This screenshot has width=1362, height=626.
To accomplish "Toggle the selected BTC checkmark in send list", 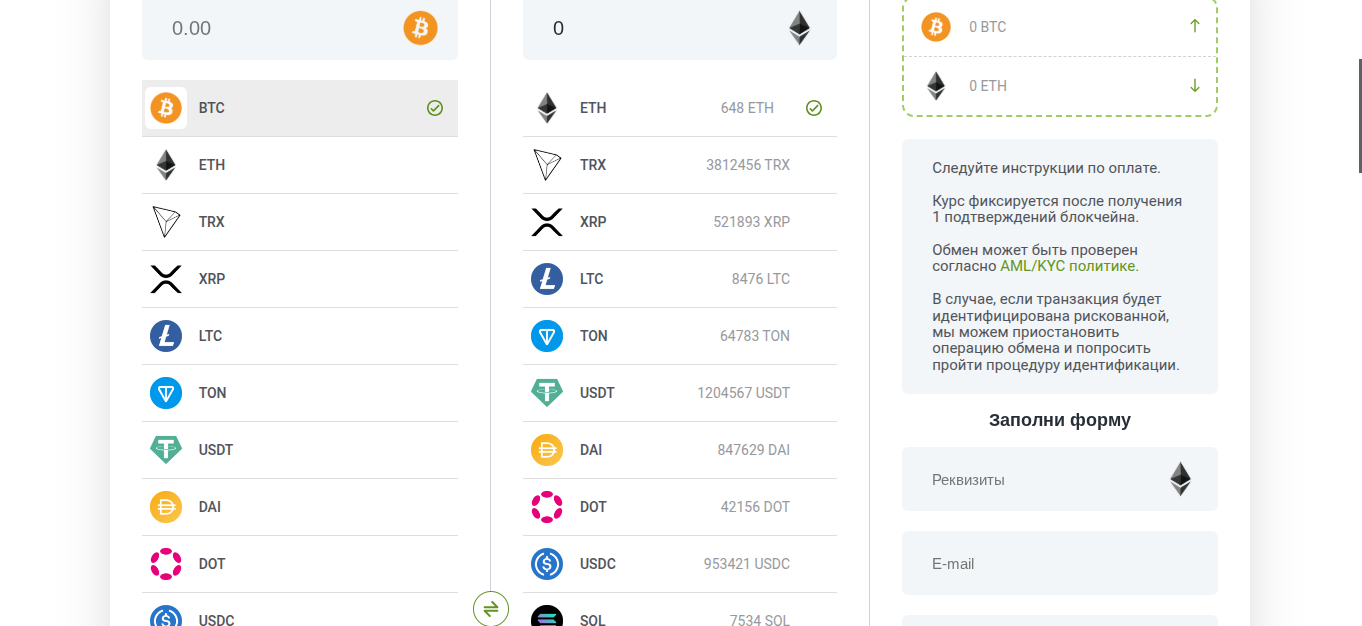I will tap(435, 108).
